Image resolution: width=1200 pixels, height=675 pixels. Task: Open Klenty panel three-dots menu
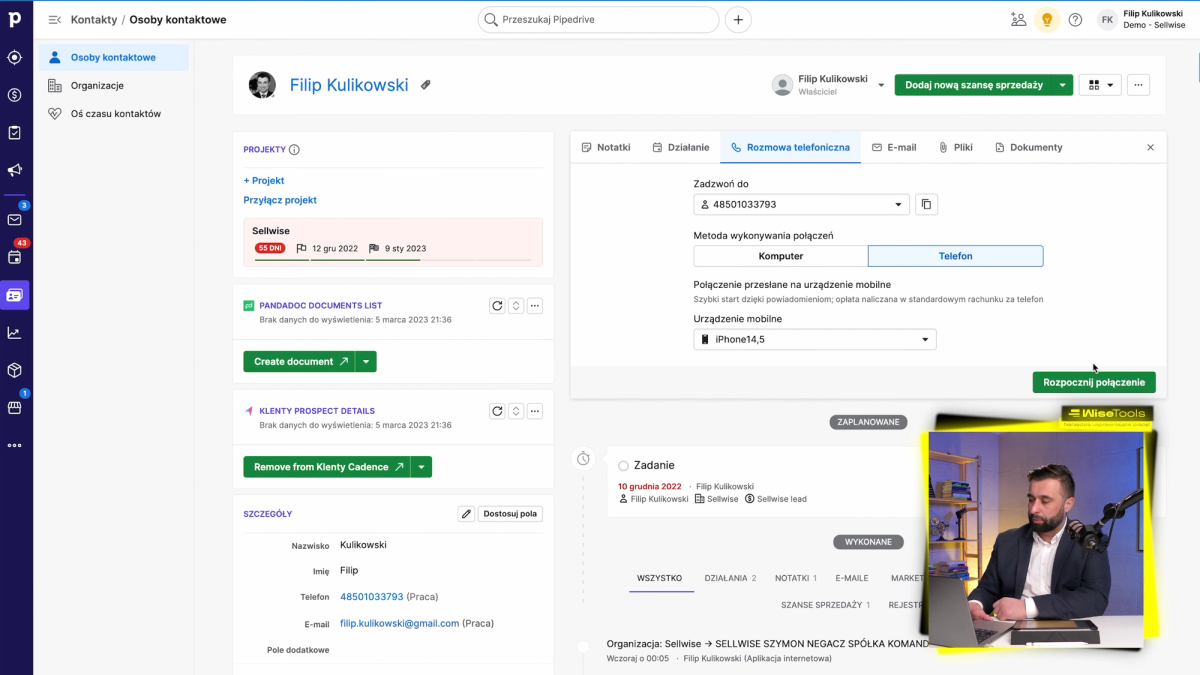pos(535,411)
